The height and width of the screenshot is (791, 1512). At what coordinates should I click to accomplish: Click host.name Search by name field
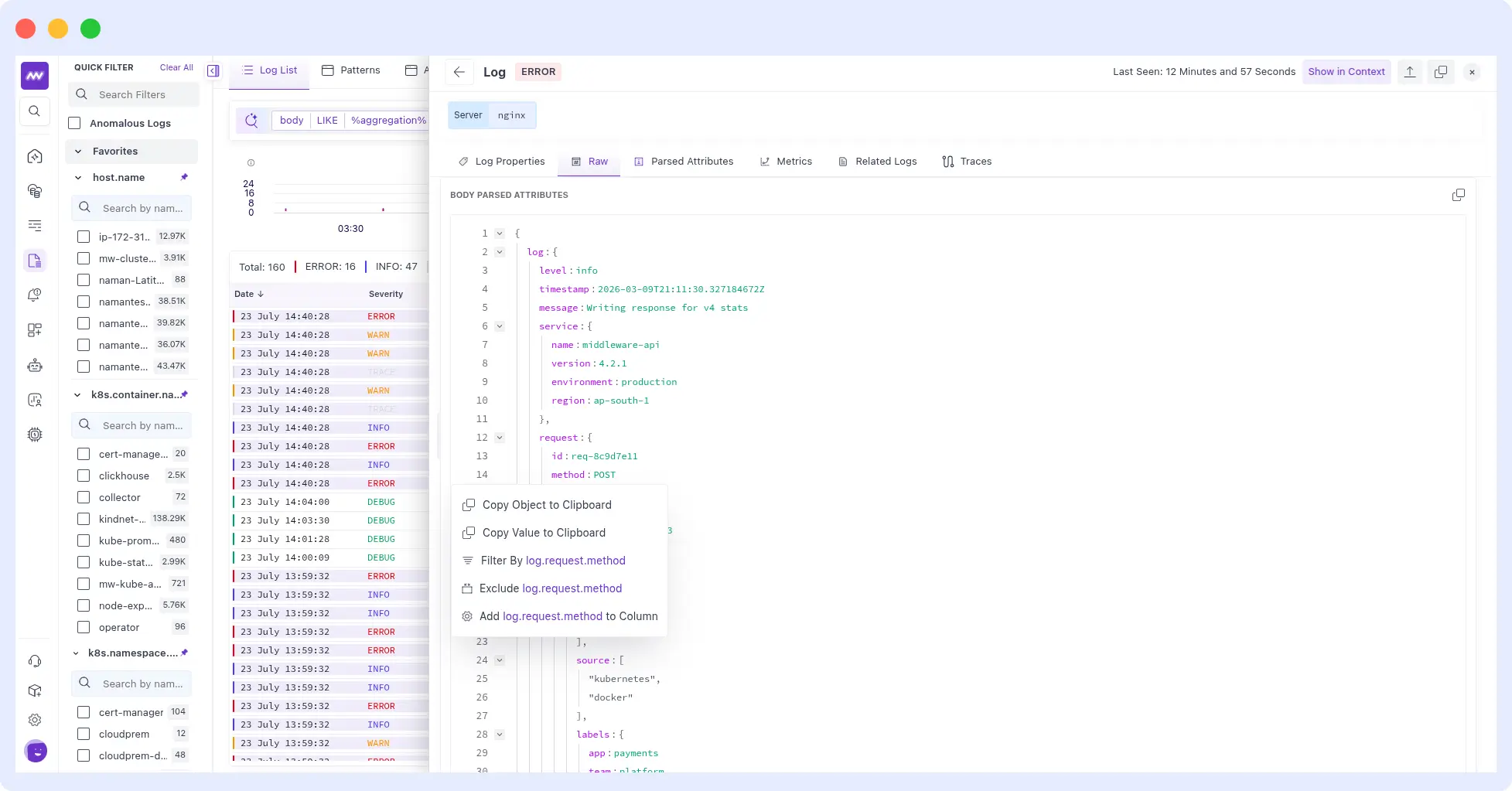coord(132,208)
